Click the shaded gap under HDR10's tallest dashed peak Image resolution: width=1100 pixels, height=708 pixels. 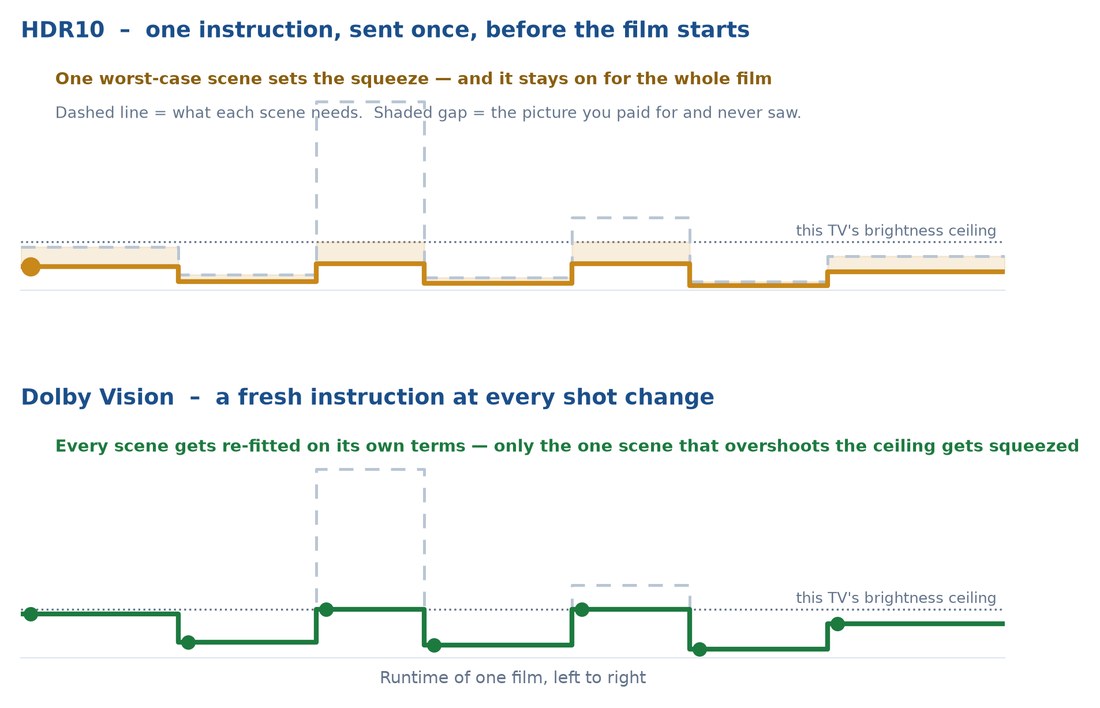coord(370,252)
